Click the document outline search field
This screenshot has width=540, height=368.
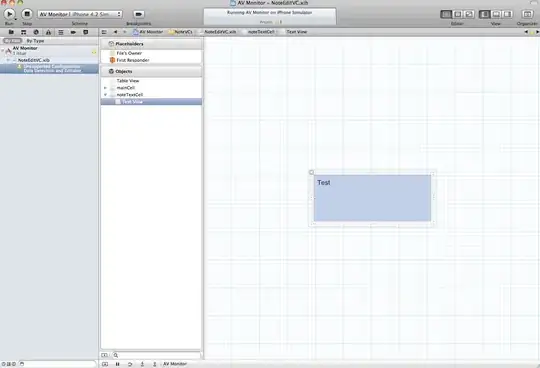click(156, 355)
